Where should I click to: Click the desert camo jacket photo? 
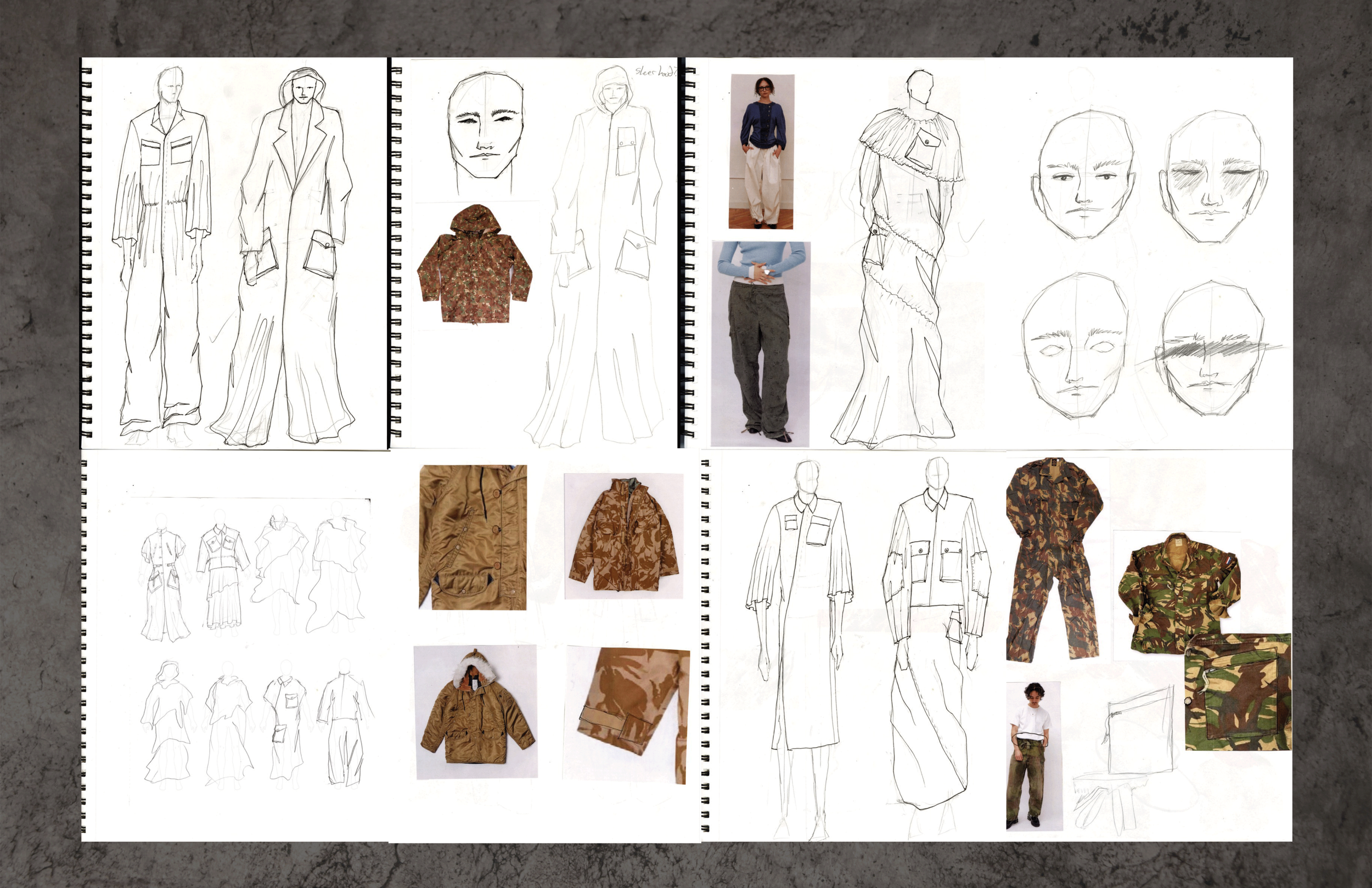pos(623,536)
